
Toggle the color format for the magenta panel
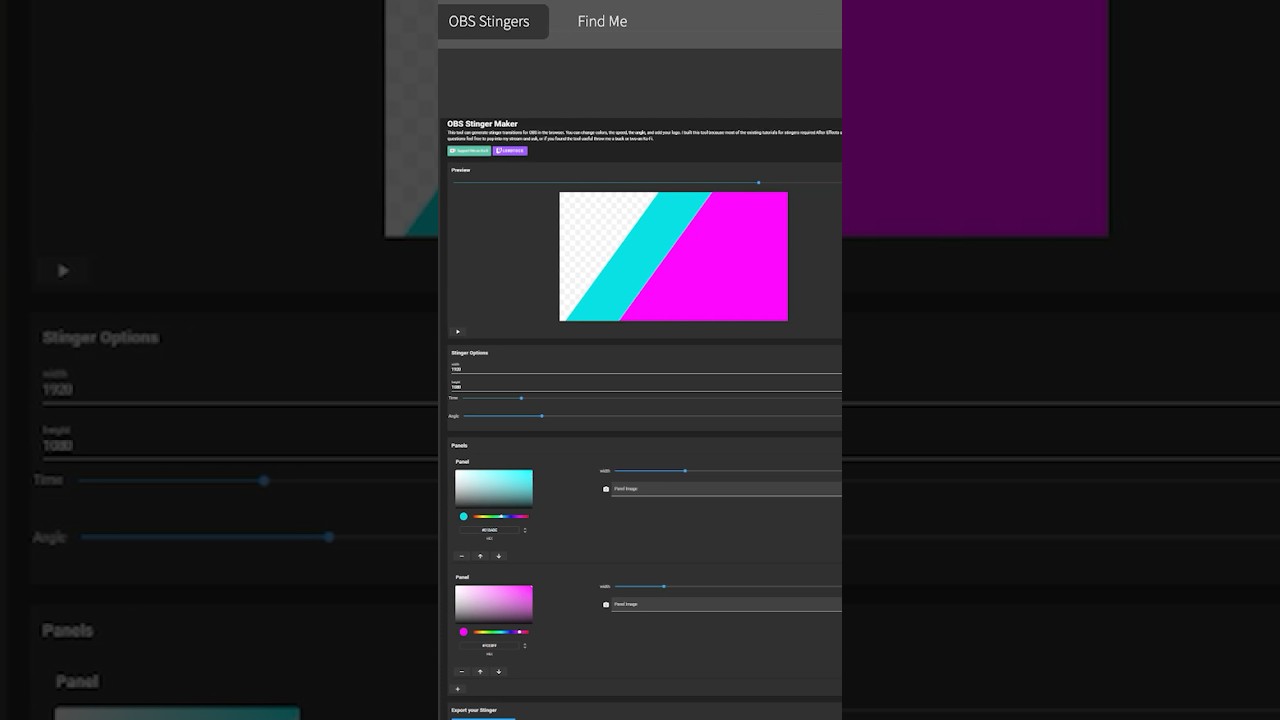[x=525, y=646]
